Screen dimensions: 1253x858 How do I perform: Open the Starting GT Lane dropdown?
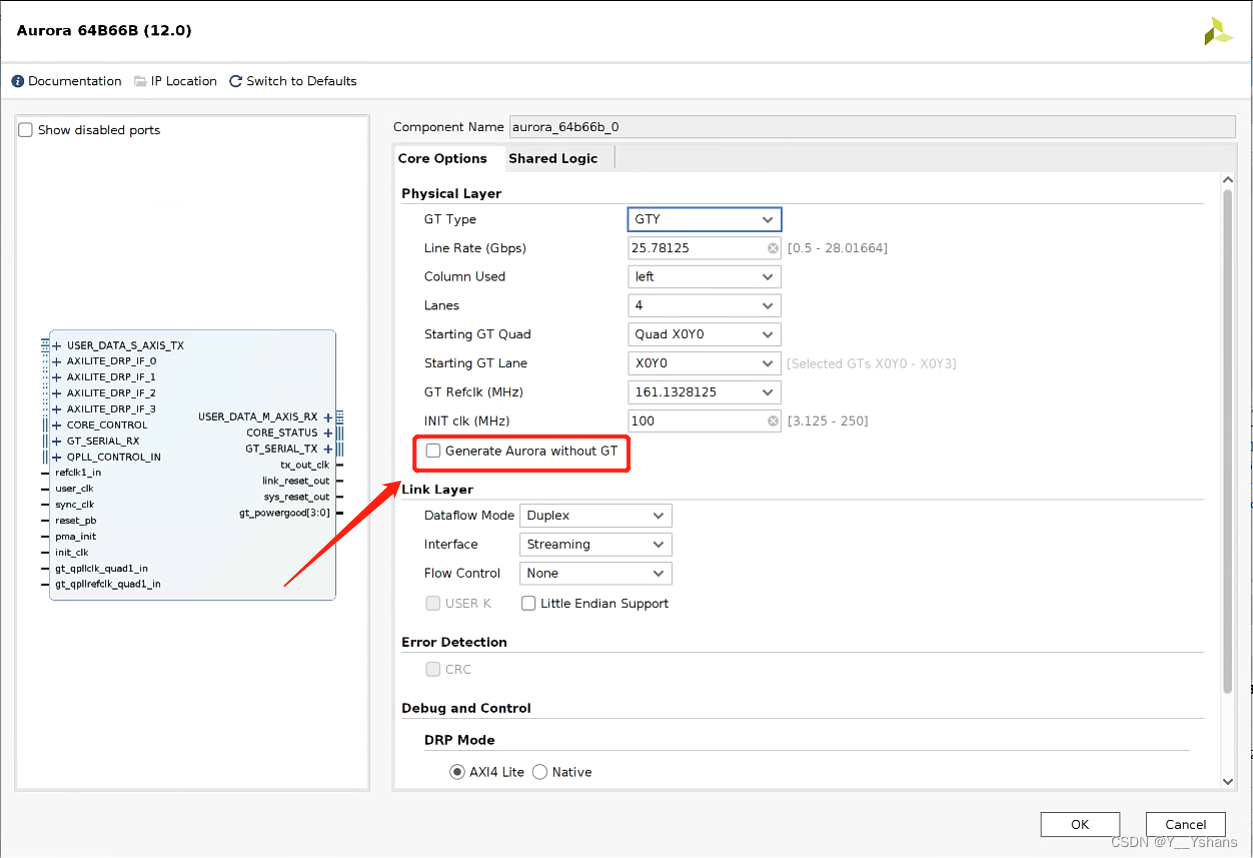pyautogui.click(x=705, y=364)
